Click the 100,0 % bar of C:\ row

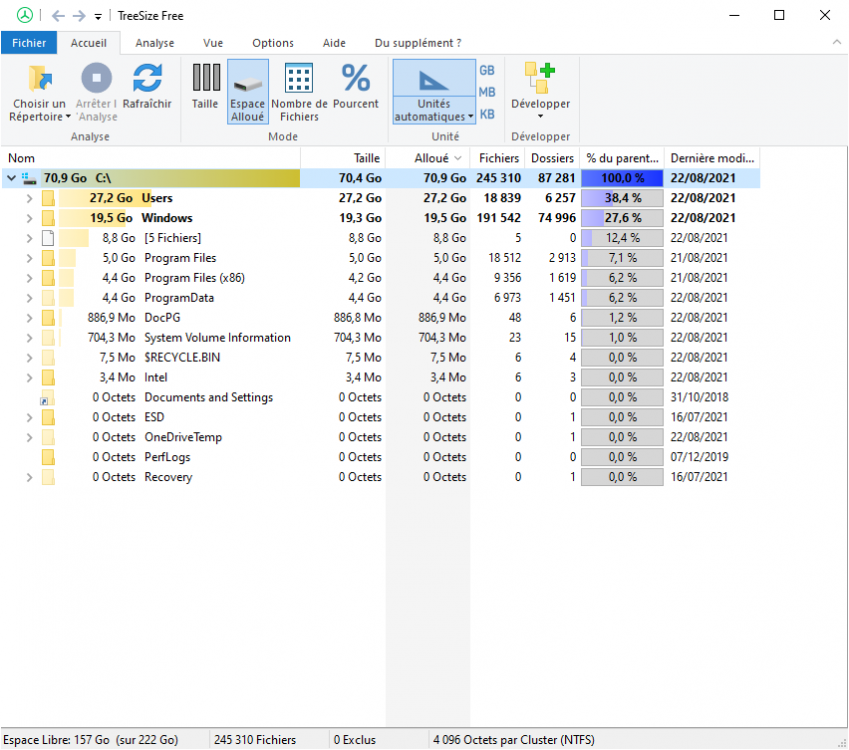point(622,178)
